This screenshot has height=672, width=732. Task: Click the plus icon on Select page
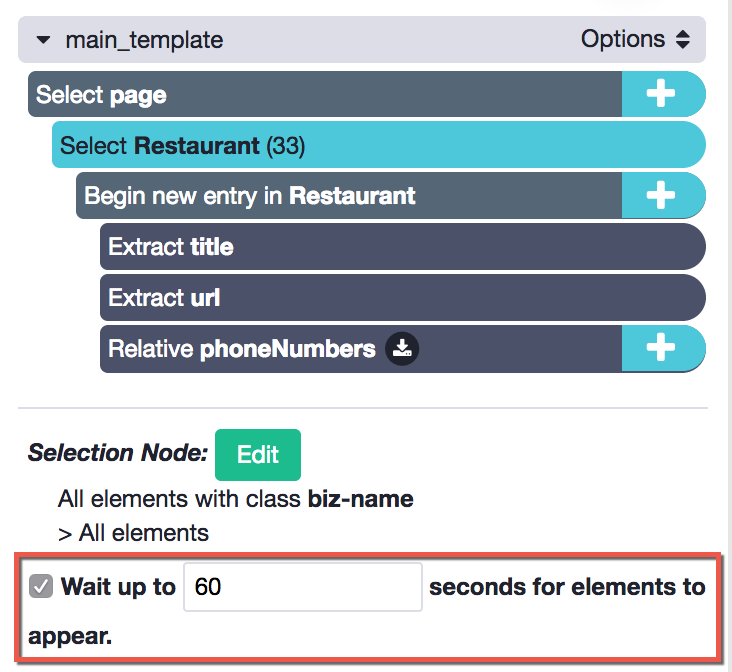662,94
